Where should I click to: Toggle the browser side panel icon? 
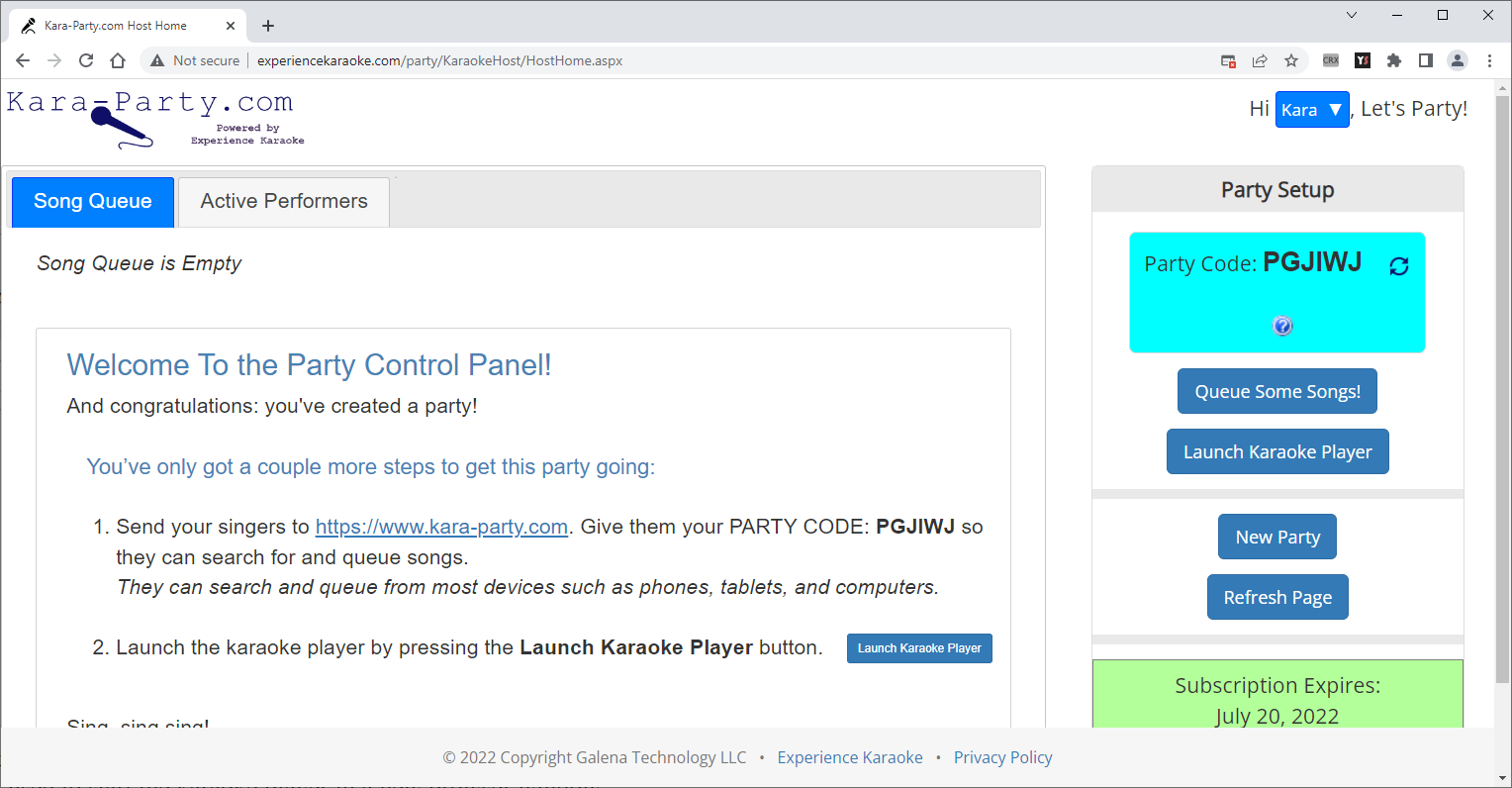1426,60
